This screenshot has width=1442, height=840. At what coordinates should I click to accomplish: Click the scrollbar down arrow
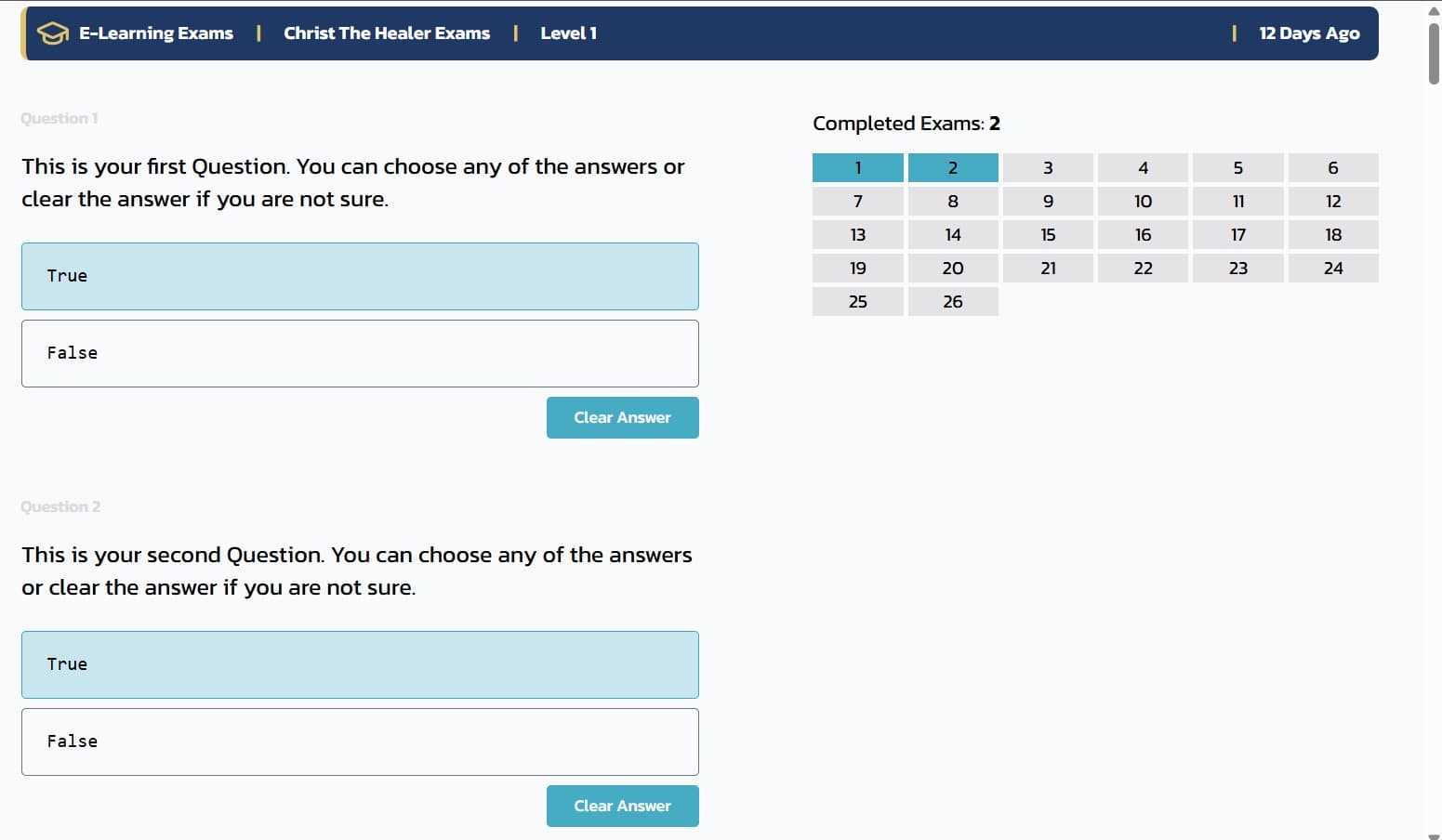(x=1432, y=832)
